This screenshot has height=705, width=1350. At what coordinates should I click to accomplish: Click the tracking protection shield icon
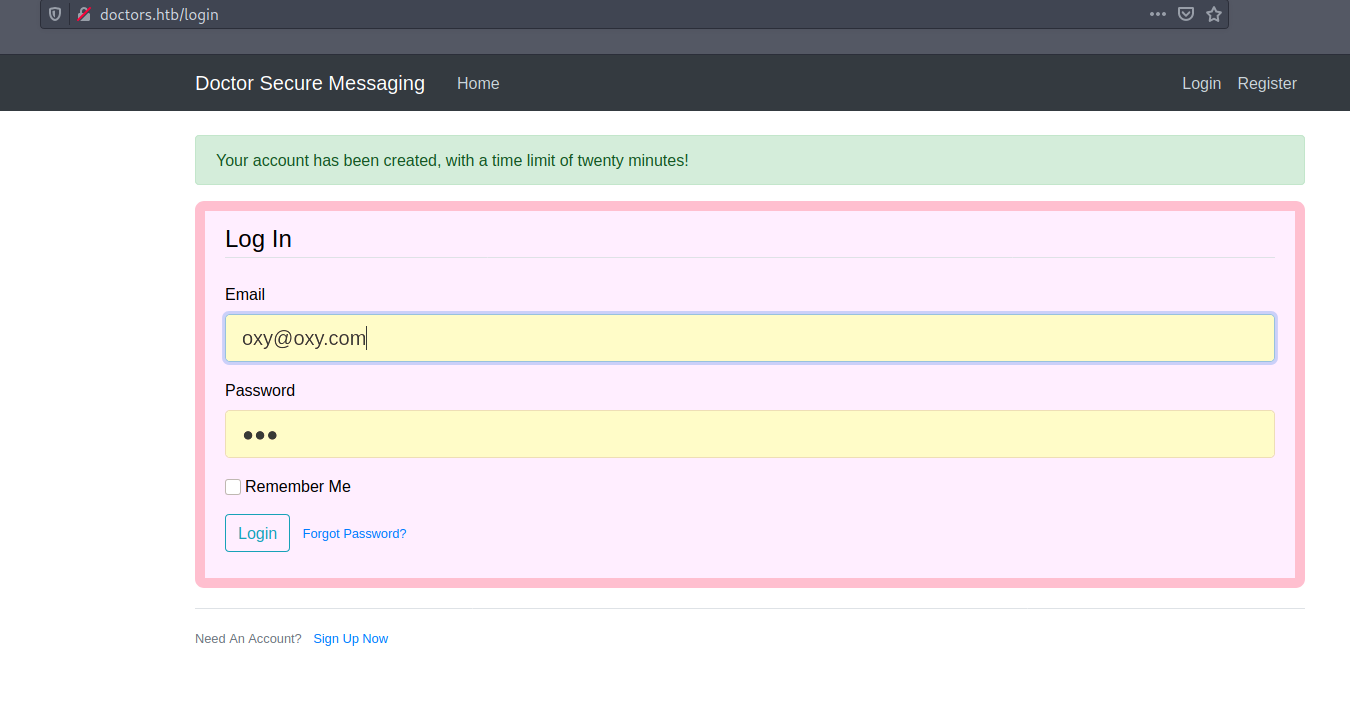(55, 14)
